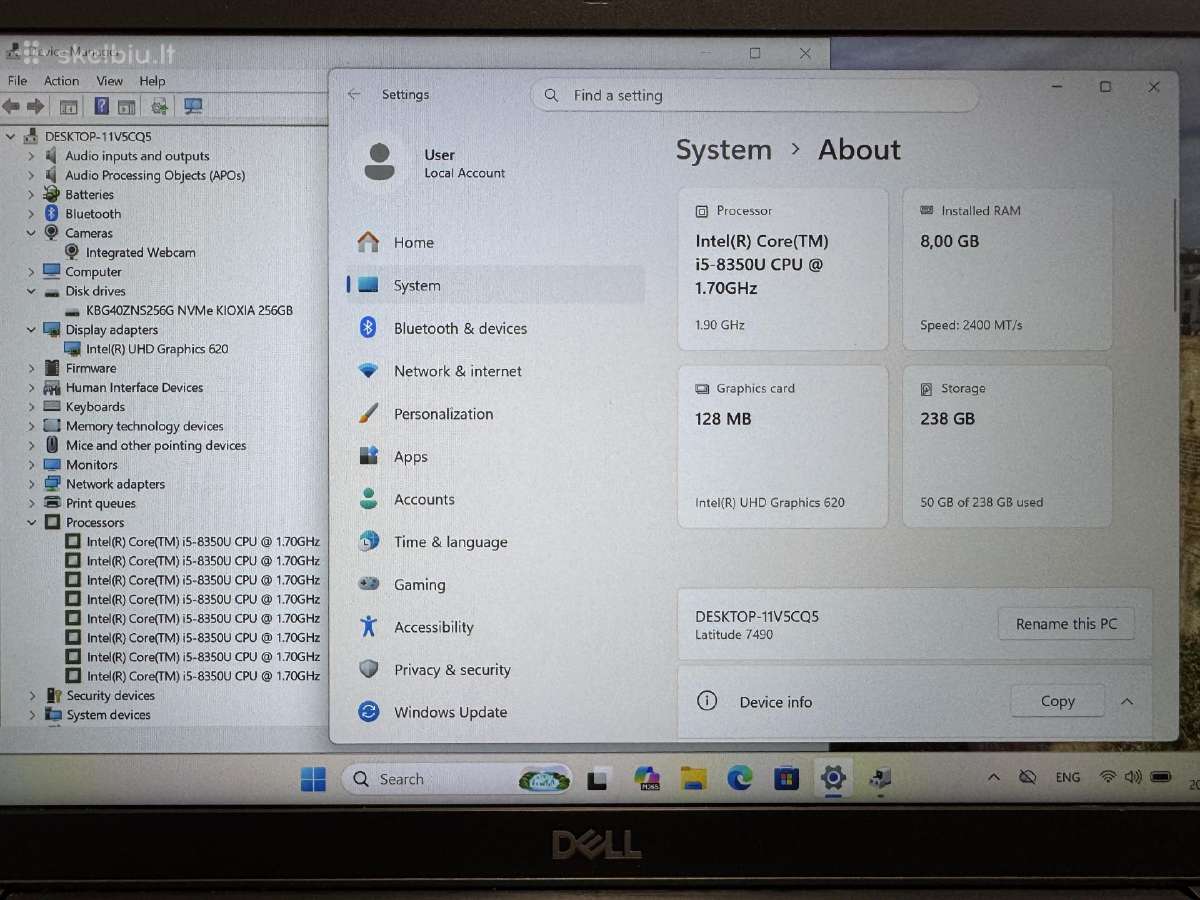The image size is (1200, 900).
Task: Select Integrated Webcam device
Action: tap(140, 253)
